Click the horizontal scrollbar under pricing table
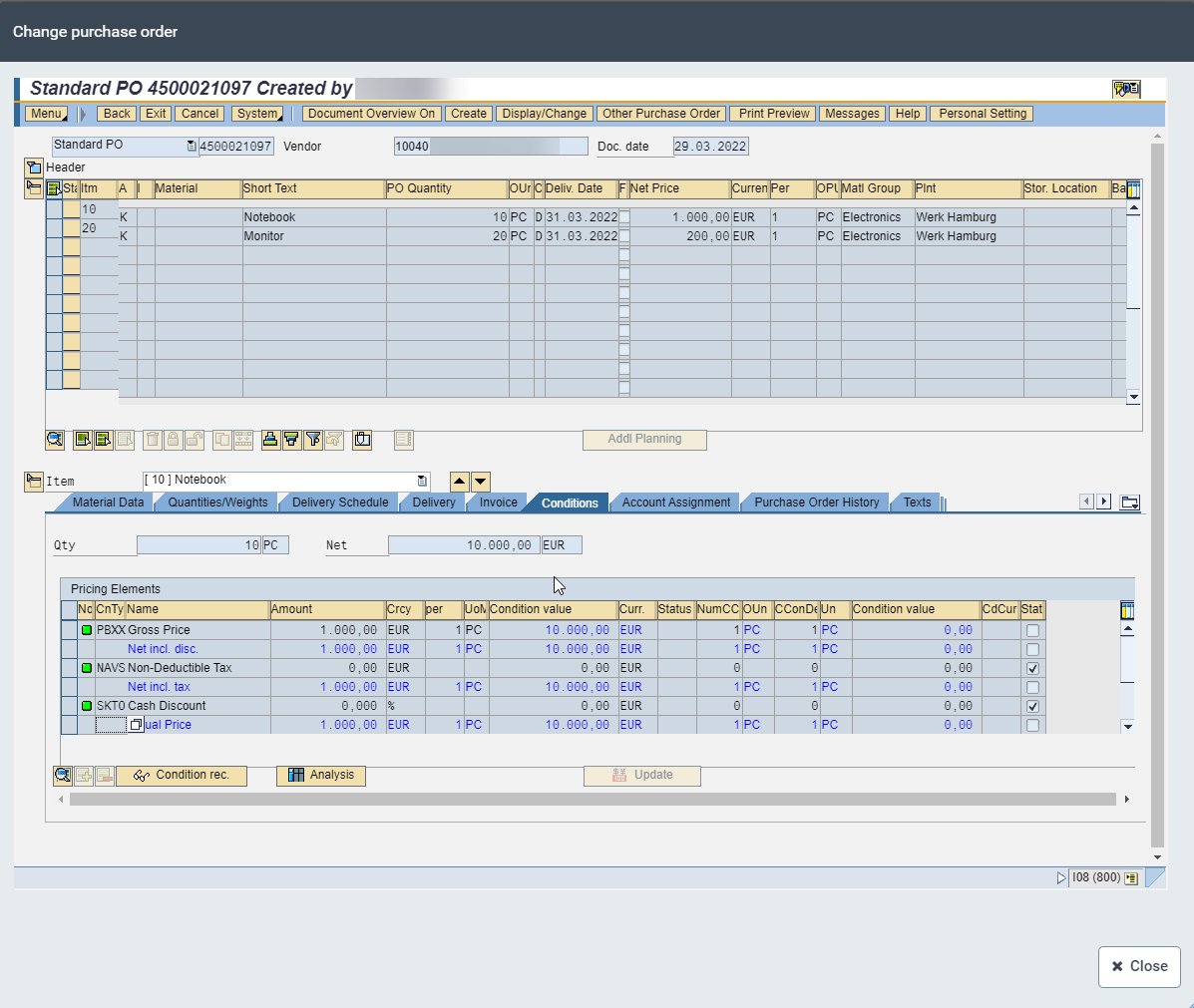1194x1008 pixels. 593,800
